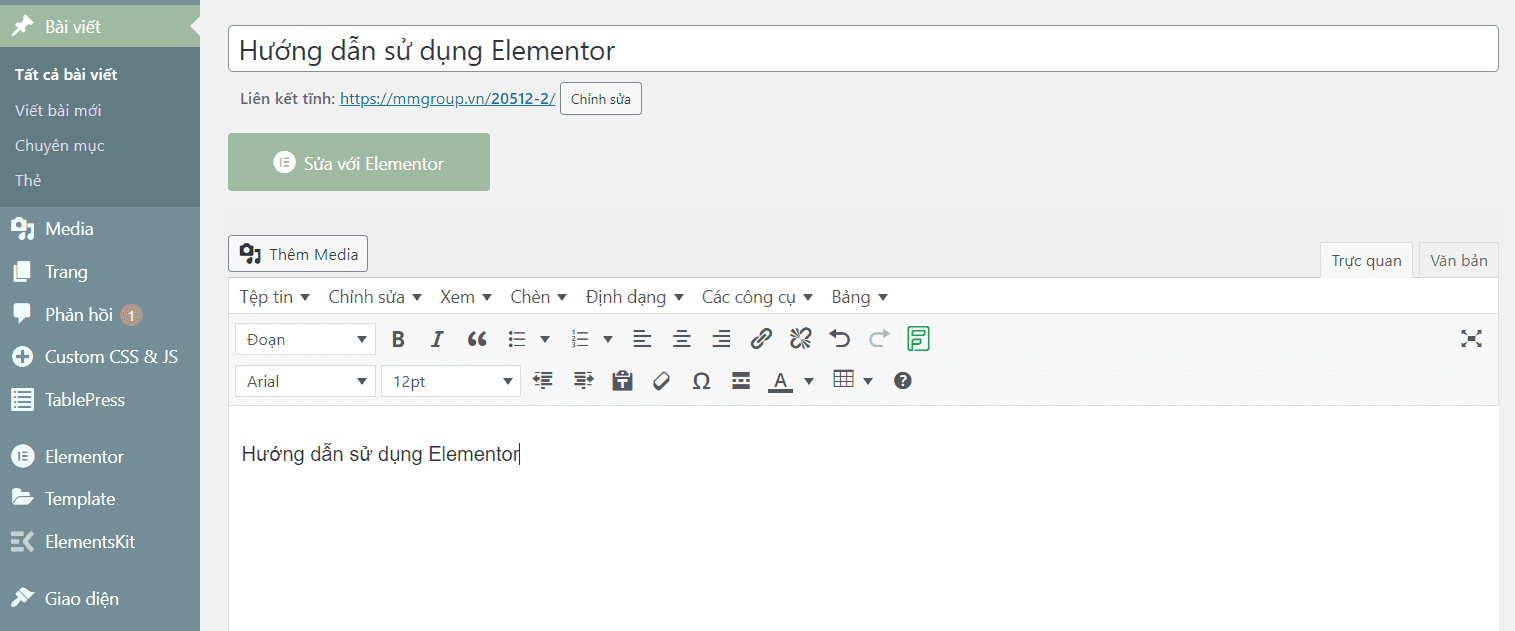Toggle align right for the paragraph
The width and height of the screenshot is (1515, 631).
721,340
